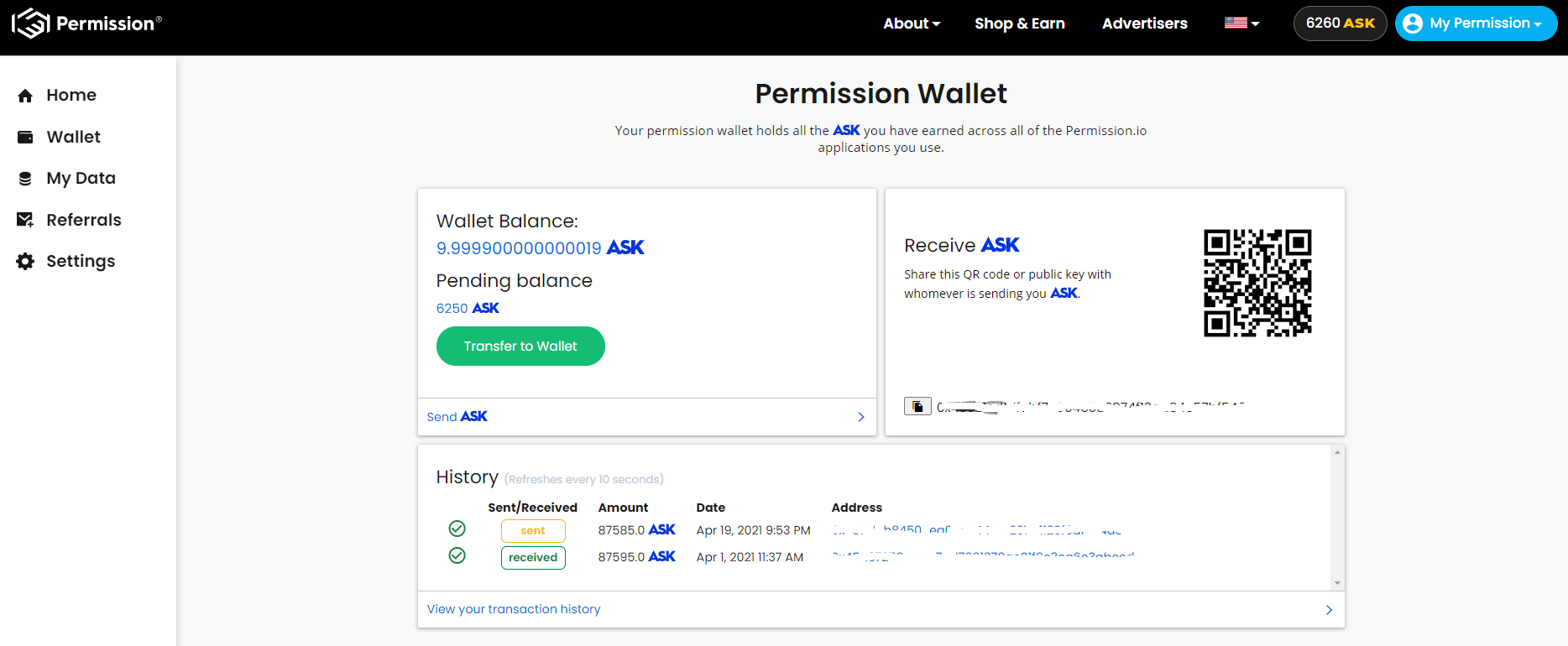Viewport: 1568px width, 646px height.
Task: Open the About dropdown menu
Action: [x=912, y=23]
